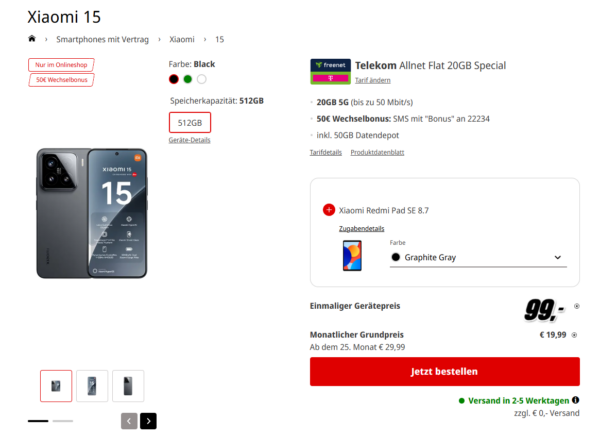Choose the 512GB storage capacity option

190,123
